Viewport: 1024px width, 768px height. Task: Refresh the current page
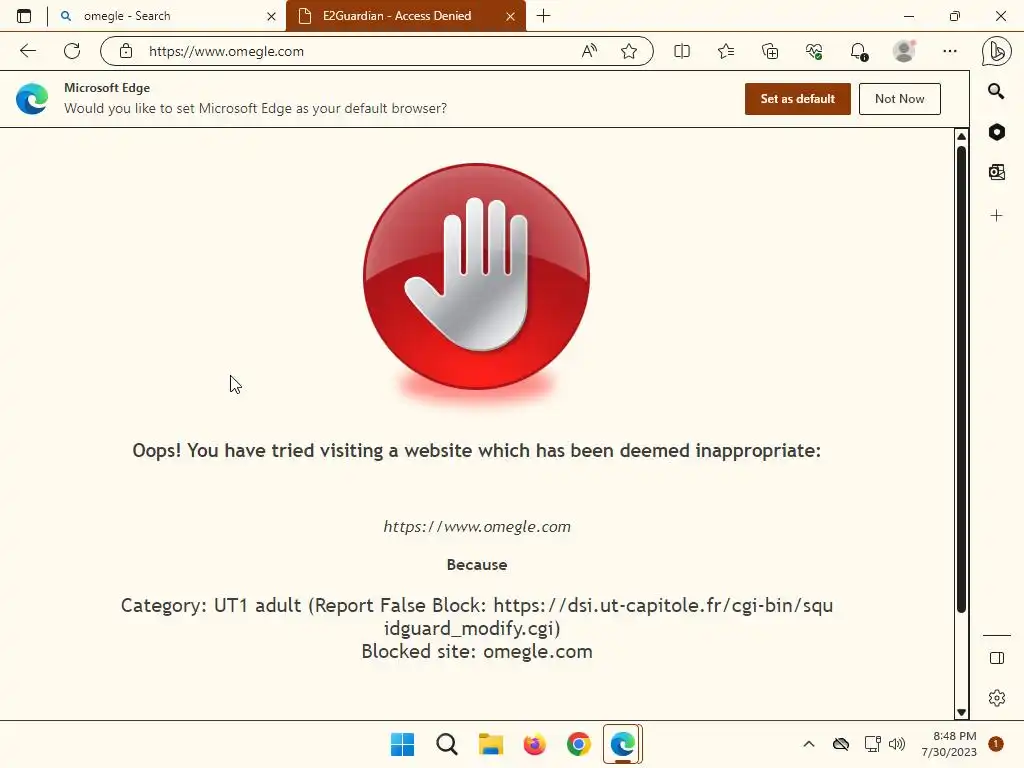click(72, 51)
